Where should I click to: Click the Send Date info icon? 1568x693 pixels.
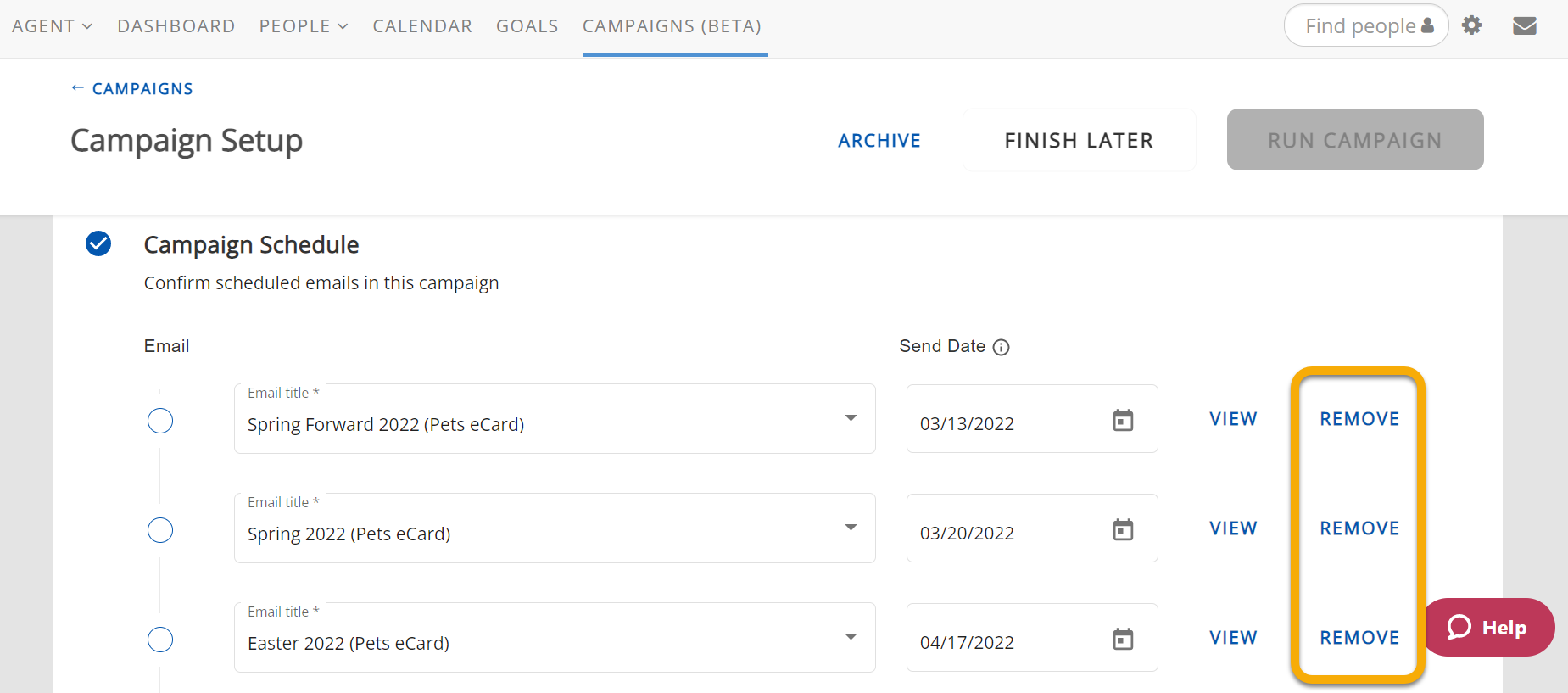[1001, 347]
